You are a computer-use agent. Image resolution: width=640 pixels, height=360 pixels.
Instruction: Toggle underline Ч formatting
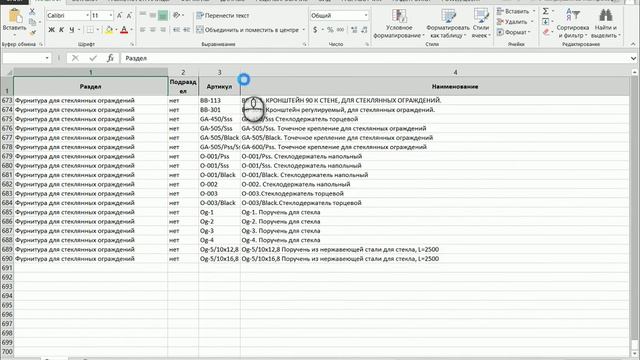pyautogui.click(x=72, y=30)
